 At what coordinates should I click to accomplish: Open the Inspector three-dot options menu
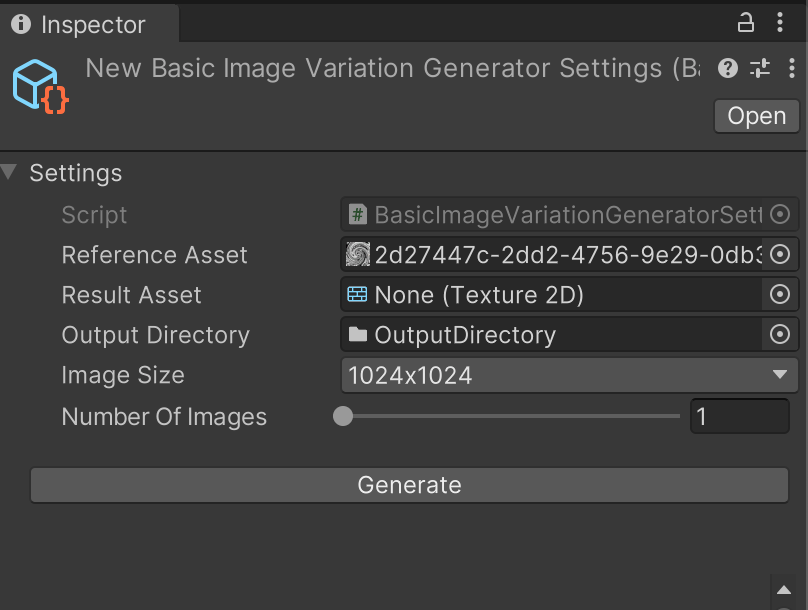pos(781,22)
